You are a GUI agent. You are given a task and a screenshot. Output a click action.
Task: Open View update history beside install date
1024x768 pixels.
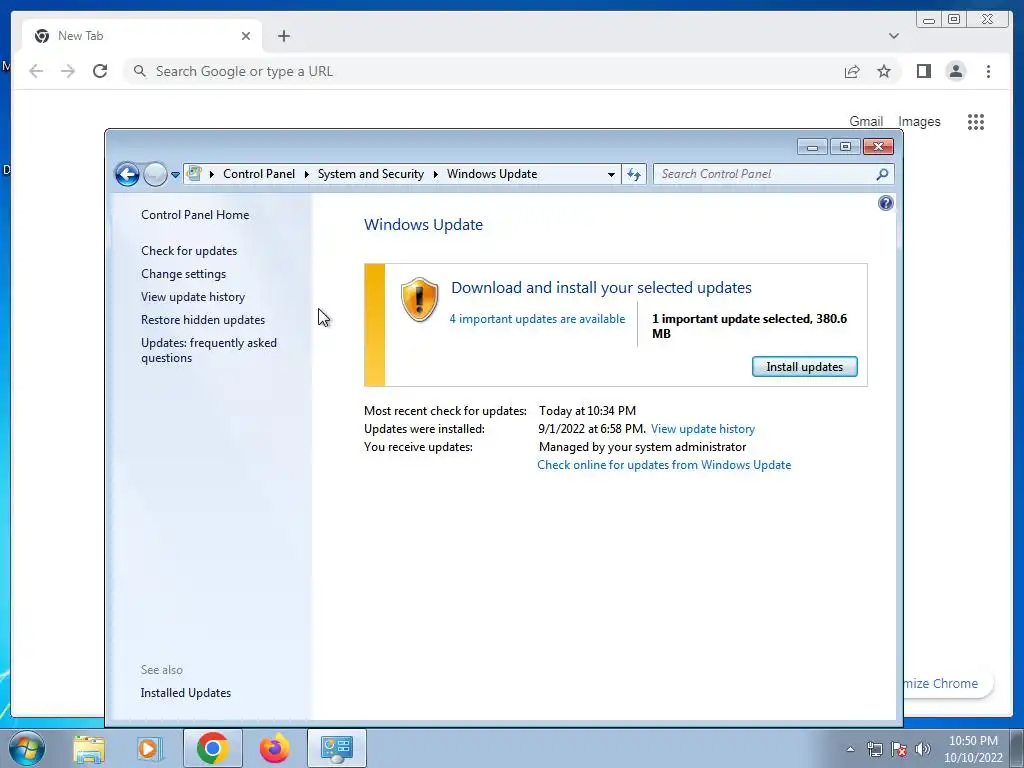pyautogui.click(x=703, y=429)
